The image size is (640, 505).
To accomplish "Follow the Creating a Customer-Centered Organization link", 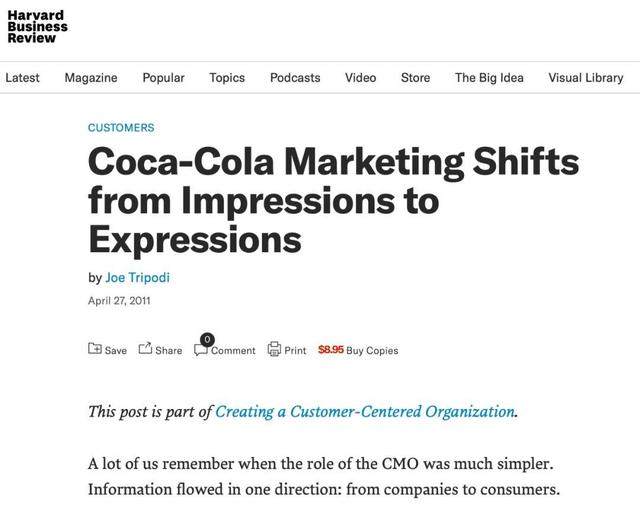I will point(365,412).
